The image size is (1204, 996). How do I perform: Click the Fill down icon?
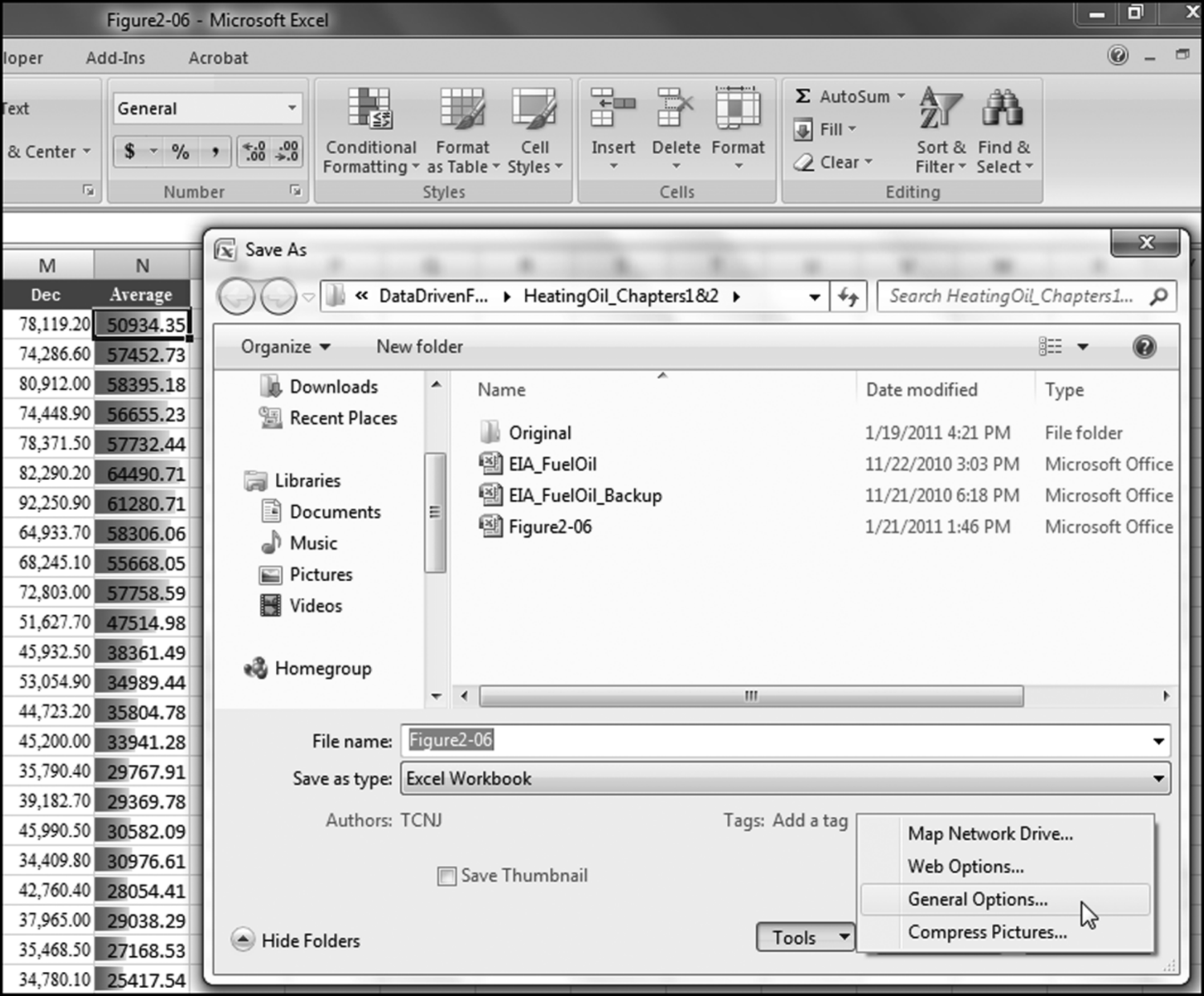(x=803, y=129)
